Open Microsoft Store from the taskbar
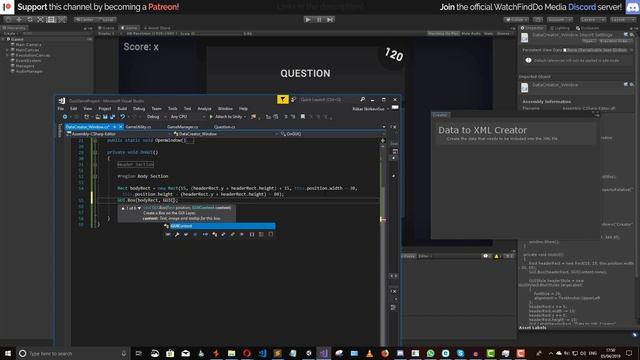Viewport: 640px width, 360px height. pyautogui.click(x=170, y=353)
